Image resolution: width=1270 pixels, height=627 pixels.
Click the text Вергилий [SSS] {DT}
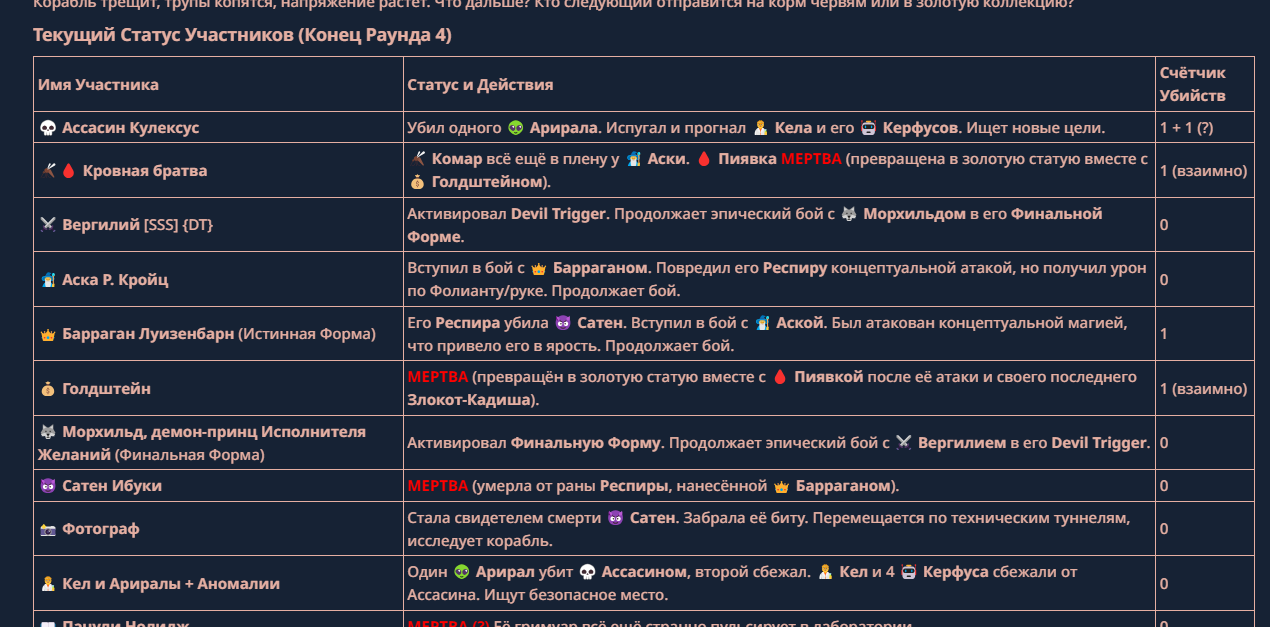[138, 225]
